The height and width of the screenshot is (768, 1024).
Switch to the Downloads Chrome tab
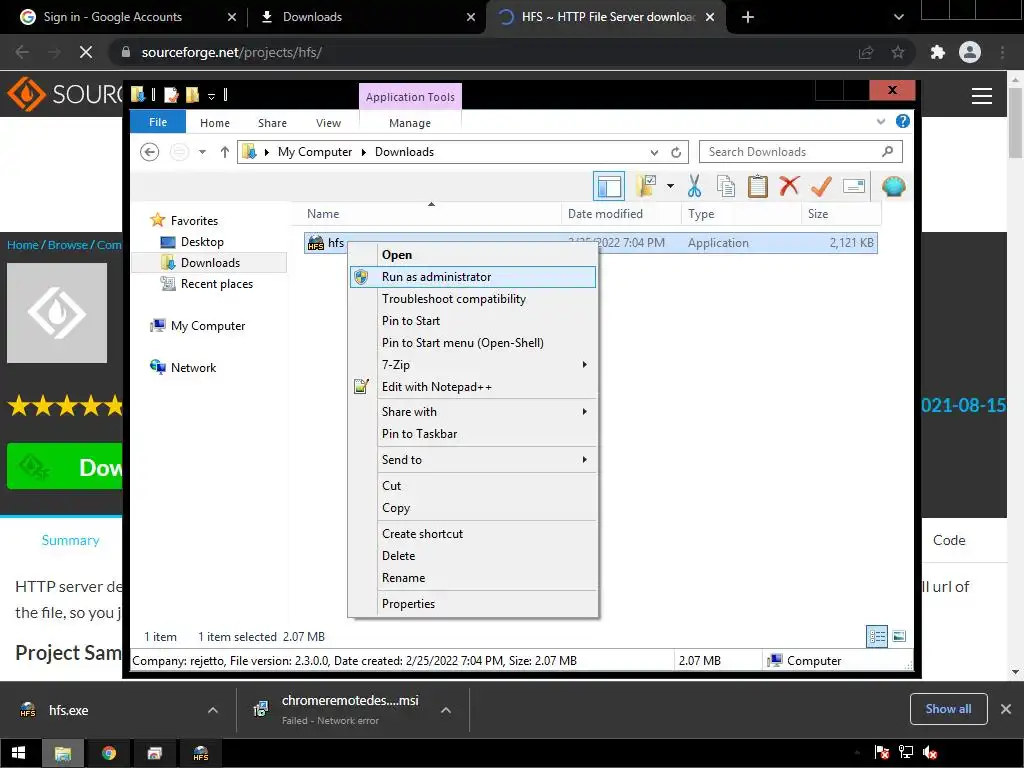pyautogui.click(x=366, y=17)
